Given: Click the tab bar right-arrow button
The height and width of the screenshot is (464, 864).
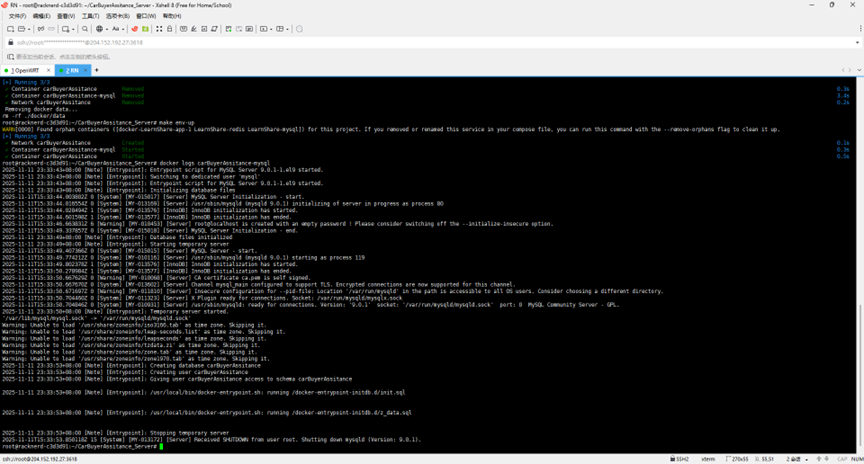Looking at the screenshot, I should pos(850,70).
